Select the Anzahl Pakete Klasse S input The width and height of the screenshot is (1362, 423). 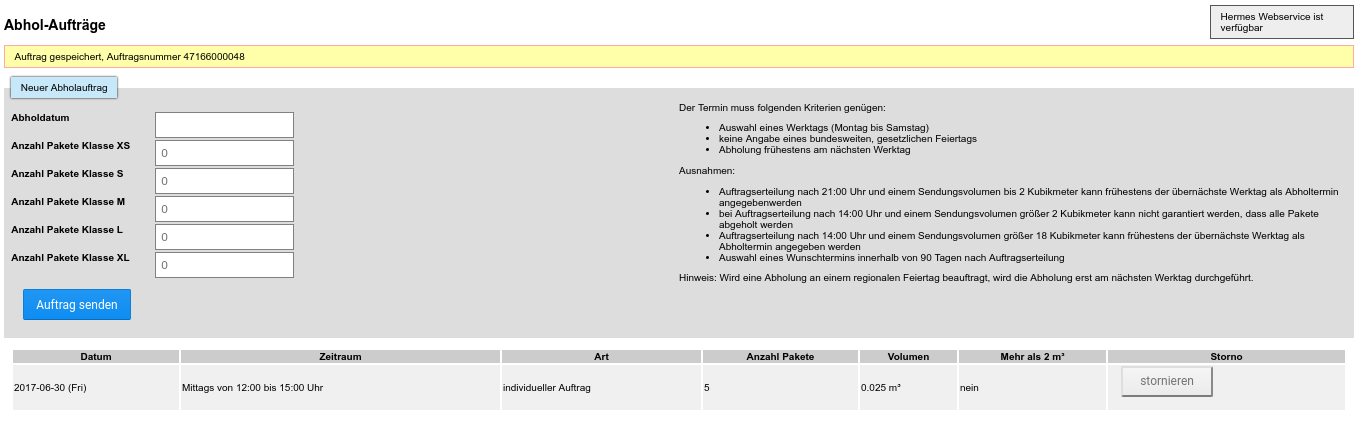click(x=224, y=181)
